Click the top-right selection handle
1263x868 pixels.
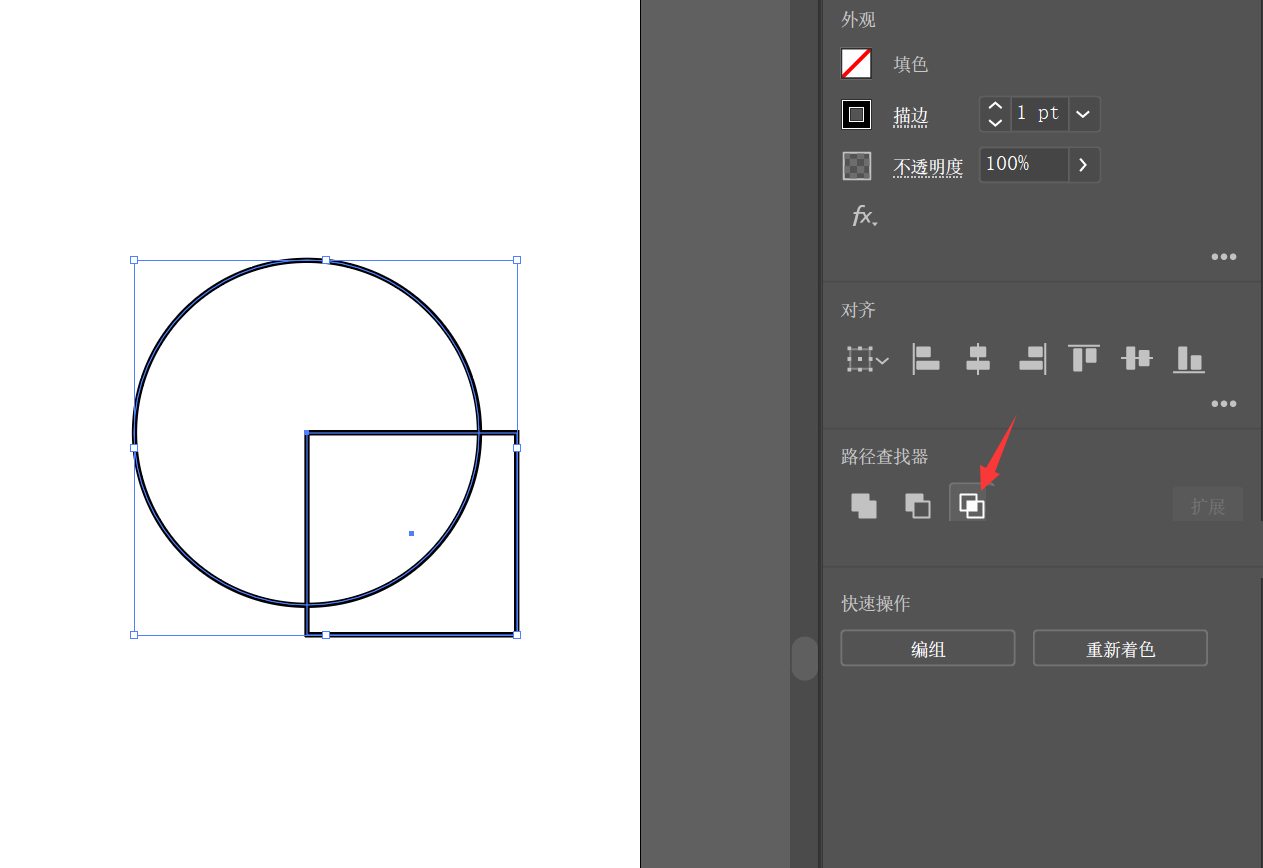(517, 260)
